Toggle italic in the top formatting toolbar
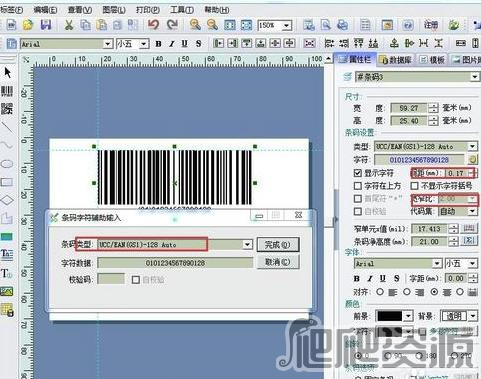Viewport: 481px width, 379px height. pos(172,44)
